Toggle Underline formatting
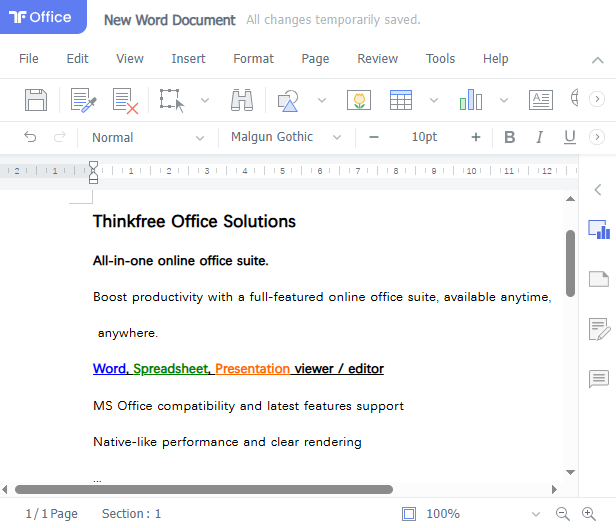 tap(570, 137)
